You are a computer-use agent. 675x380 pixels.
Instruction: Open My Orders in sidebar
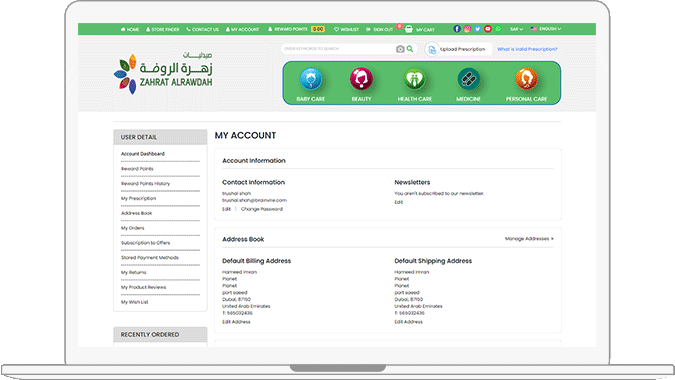(x=133, y=228)
